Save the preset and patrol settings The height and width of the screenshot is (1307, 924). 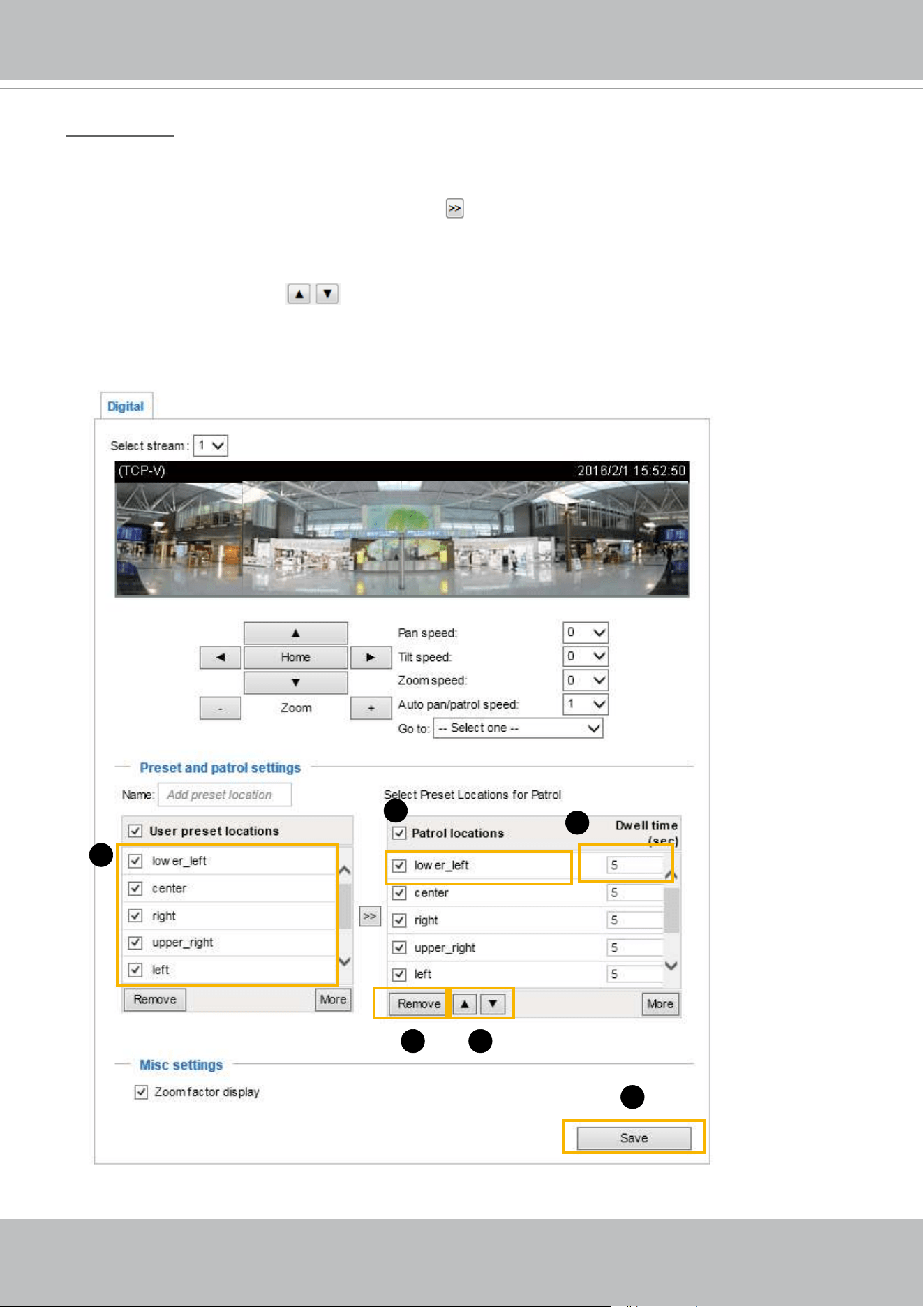pyautogui.click(x=634, y=1138)
